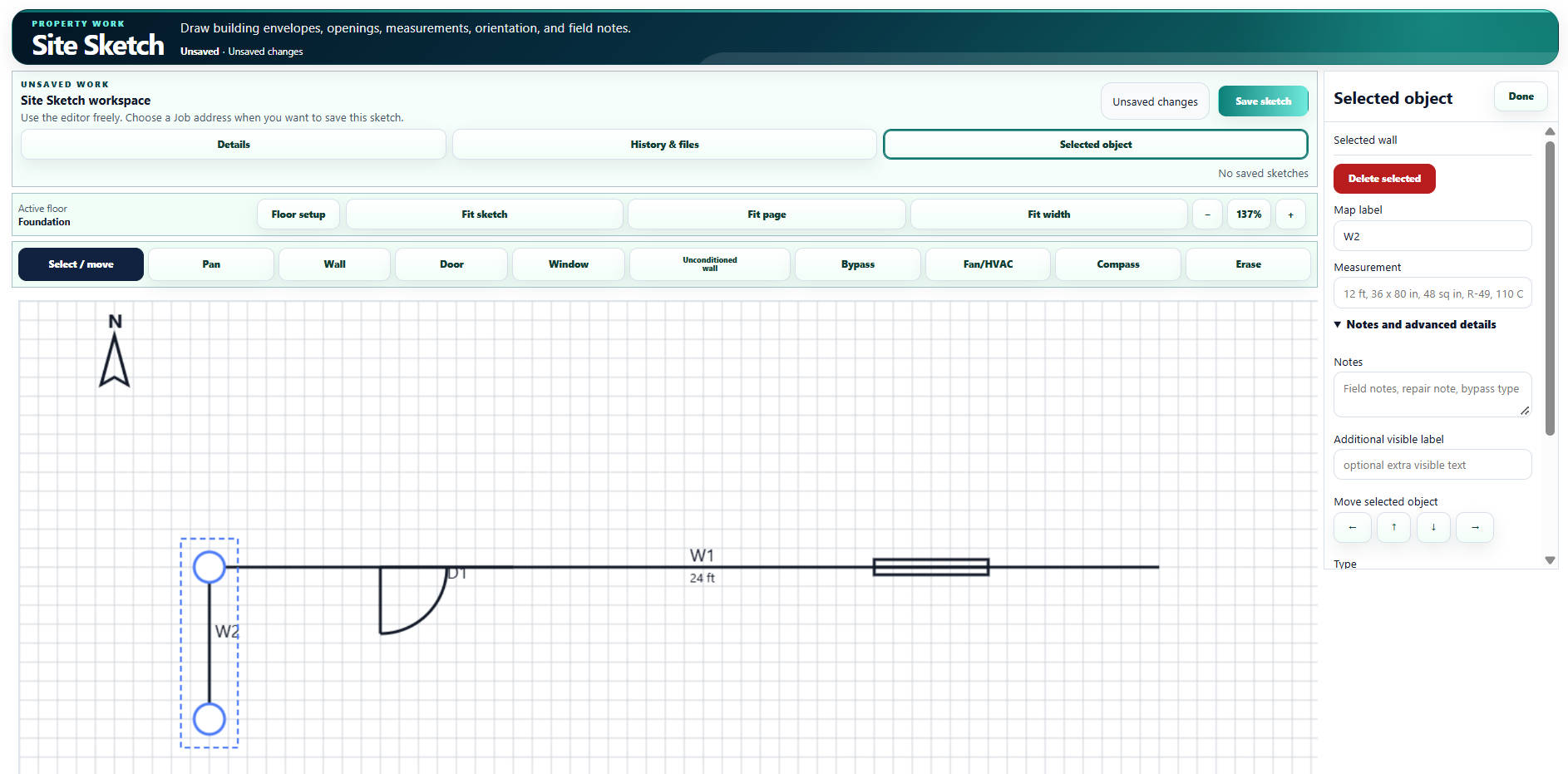
Task: Choose the Pan tool
Action: pos(211,264)
